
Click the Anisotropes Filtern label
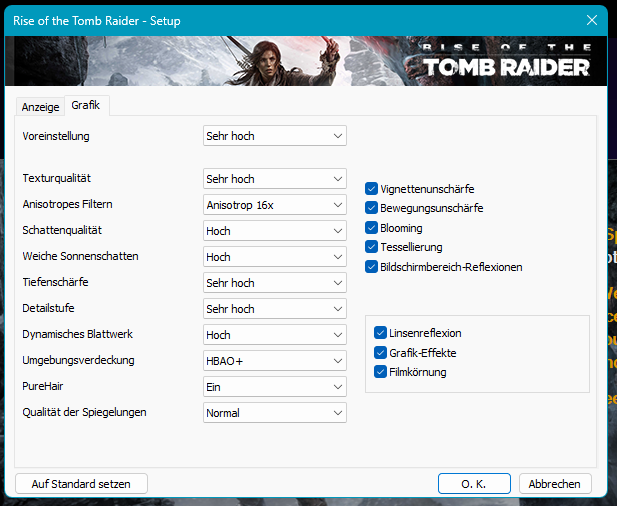67,204
